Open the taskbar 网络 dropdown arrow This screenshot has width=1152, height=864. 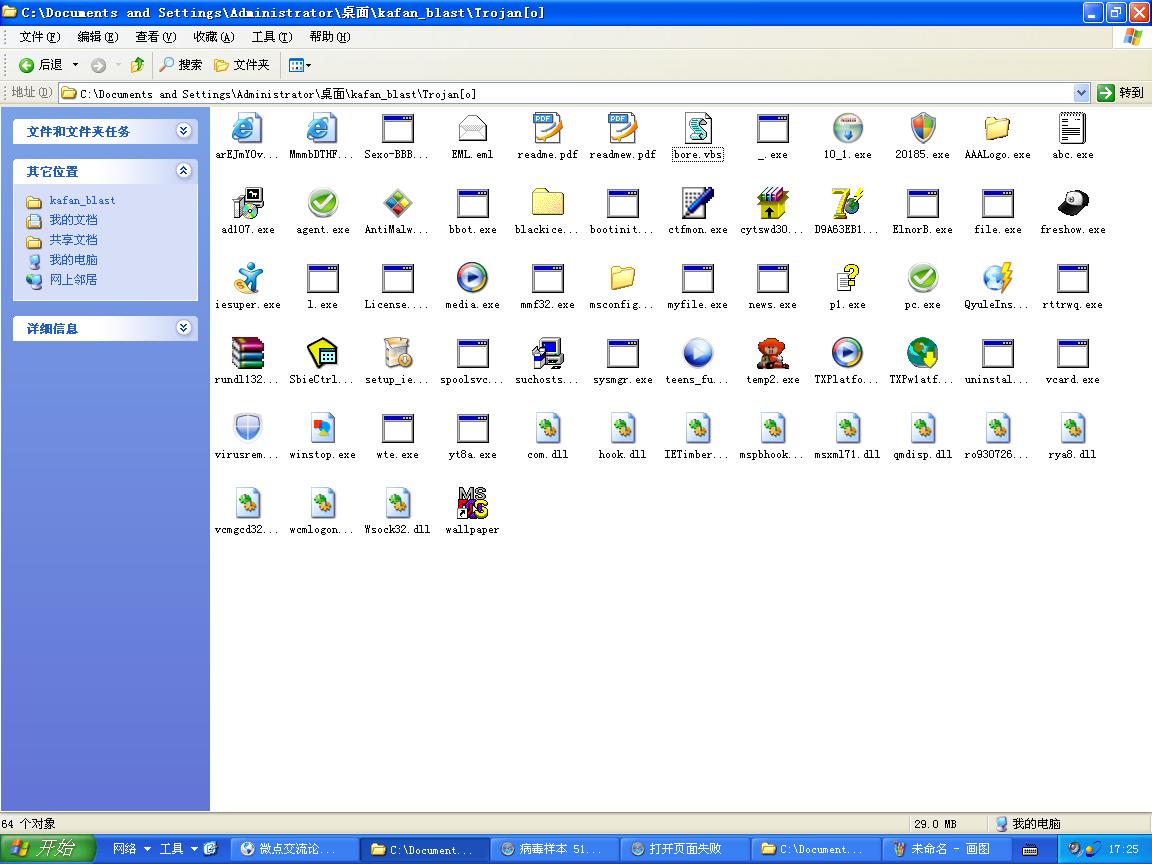[x=147, y=849]
